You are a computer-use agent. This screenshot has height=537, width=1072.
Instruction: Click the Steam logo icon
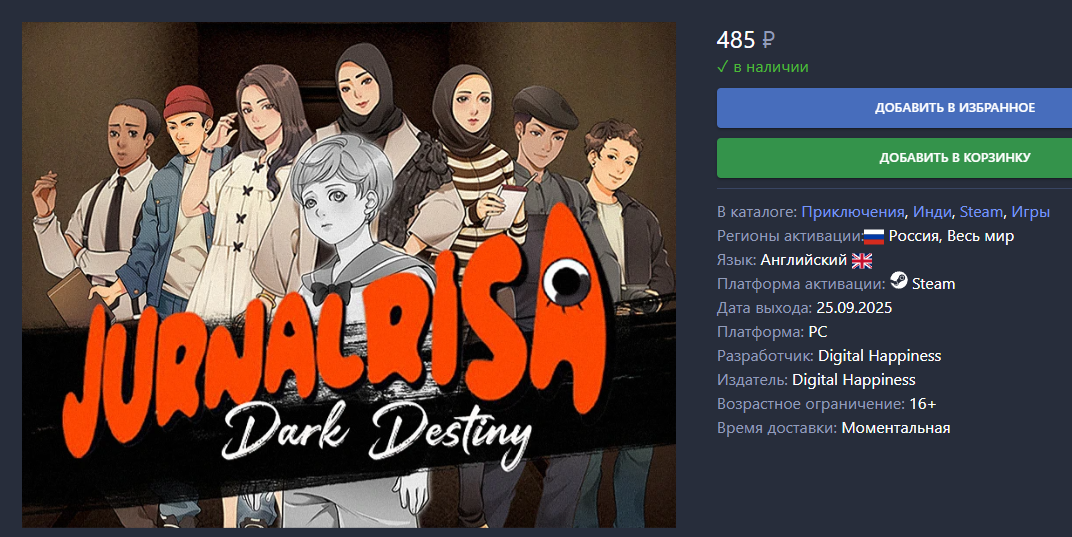point(898,283)
